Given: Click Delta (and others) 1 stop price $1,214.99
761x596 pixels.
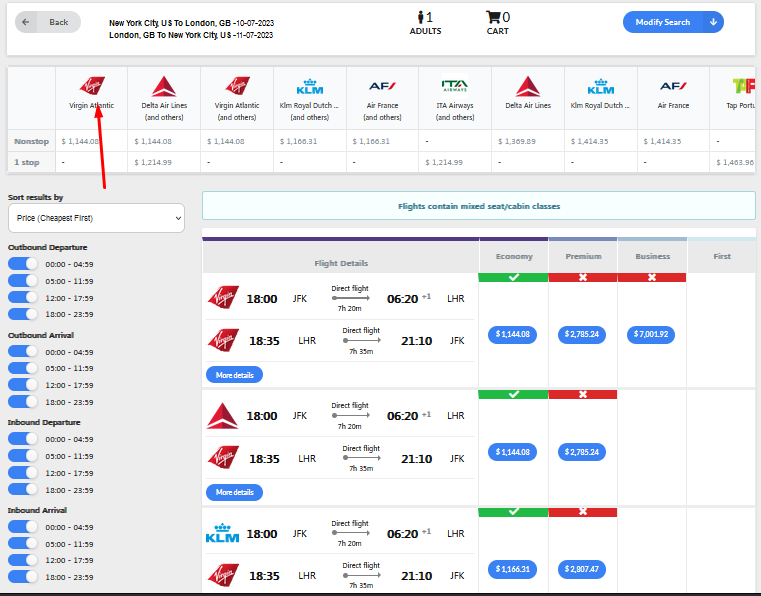Looking at the screenshot, I should [153, 163].
